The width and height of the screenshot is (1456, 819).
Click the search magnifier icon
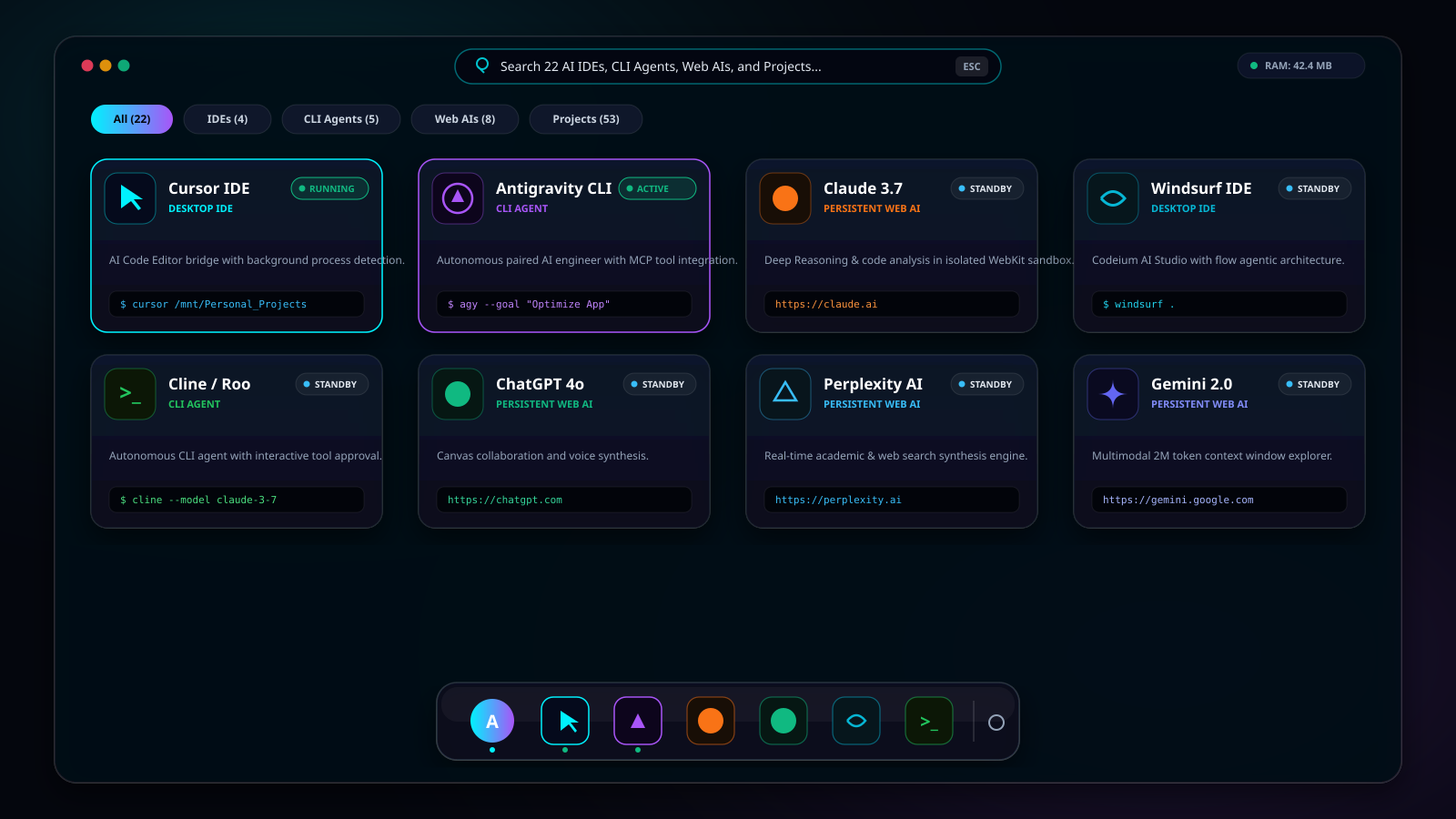pyautogui.click(x=482, y=66)
